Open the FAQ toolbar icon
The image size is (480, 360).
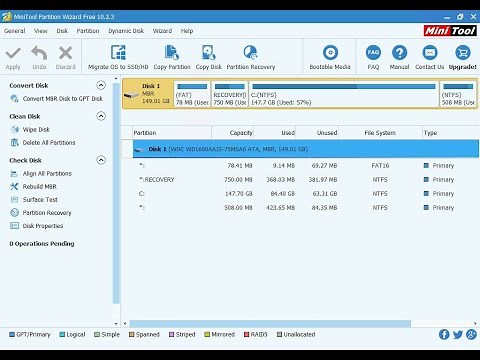point(373,53)
